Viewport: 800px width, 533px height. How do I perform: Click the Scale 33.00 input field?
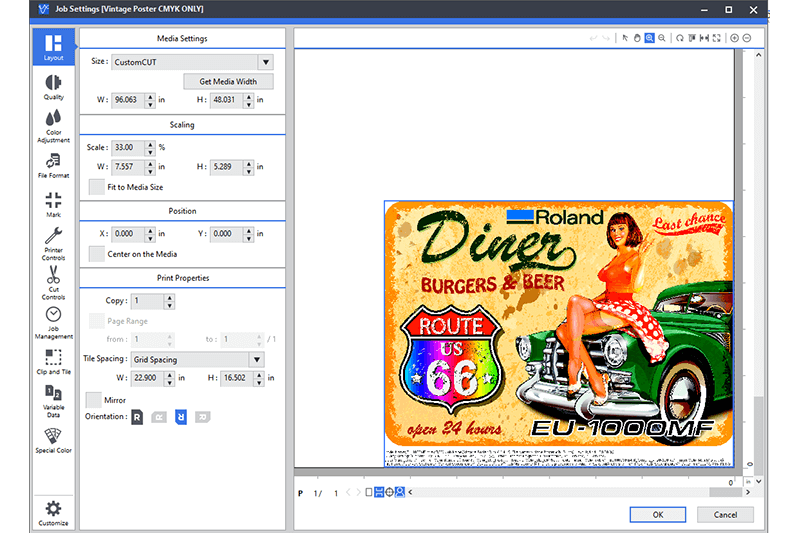[x=129, y=147]
